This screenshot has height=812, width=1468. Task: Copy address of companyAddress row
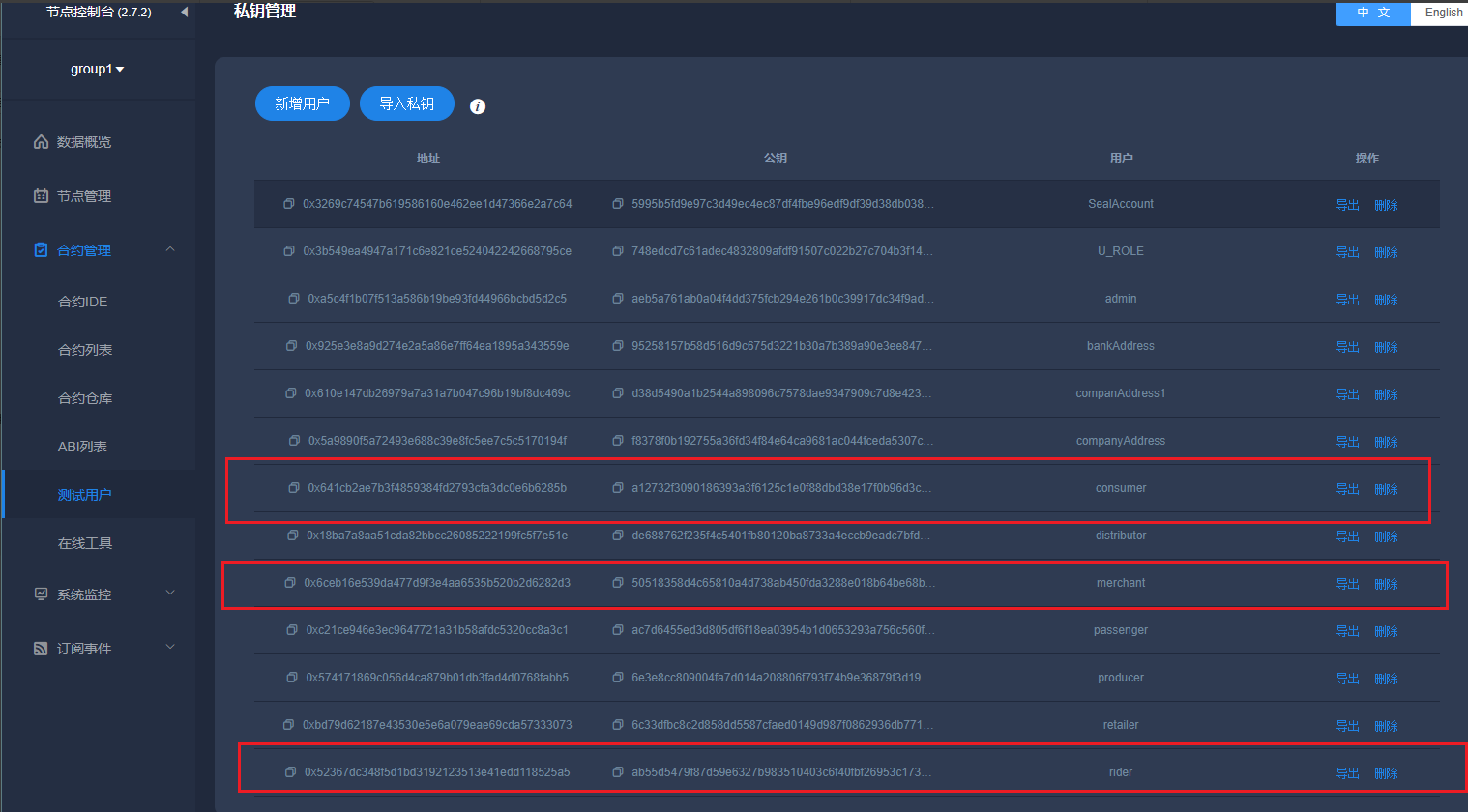point(294,441)
